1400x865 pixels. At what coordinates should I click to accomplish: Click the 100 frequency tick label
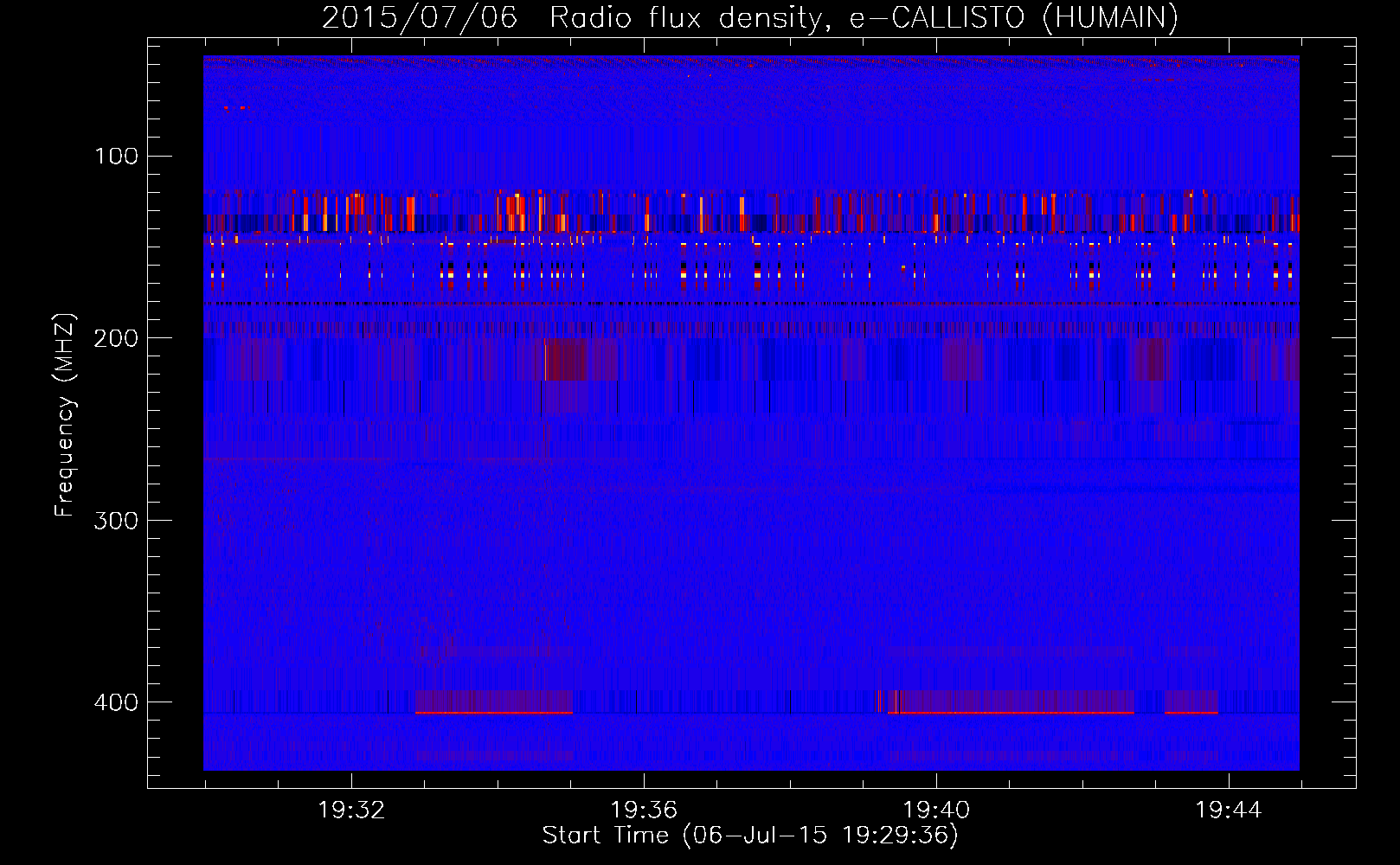tap(117, 157)
